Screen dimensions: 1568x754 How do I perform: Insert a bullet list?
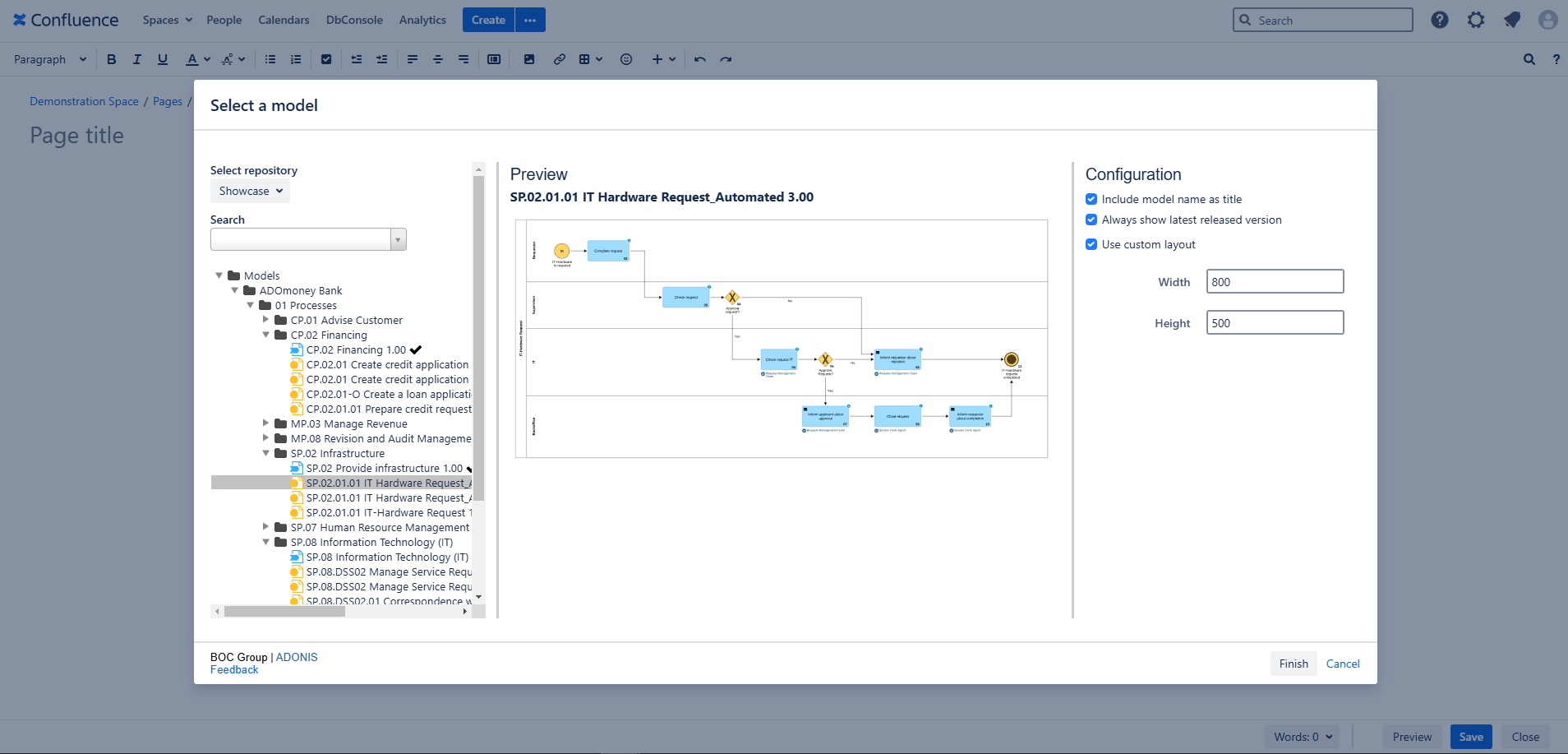(270, 58)
